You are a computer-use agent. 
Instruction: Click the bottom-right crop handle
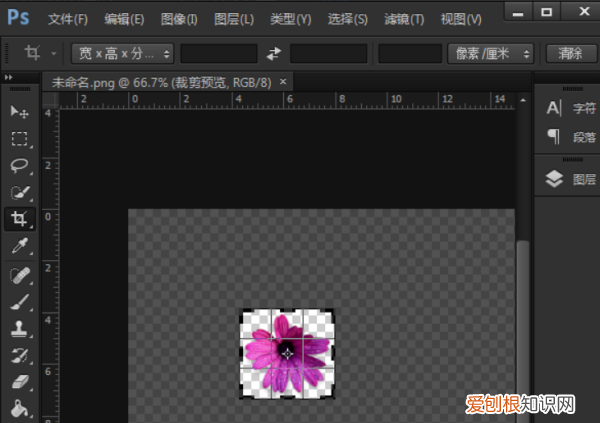[x=332, y=395]
